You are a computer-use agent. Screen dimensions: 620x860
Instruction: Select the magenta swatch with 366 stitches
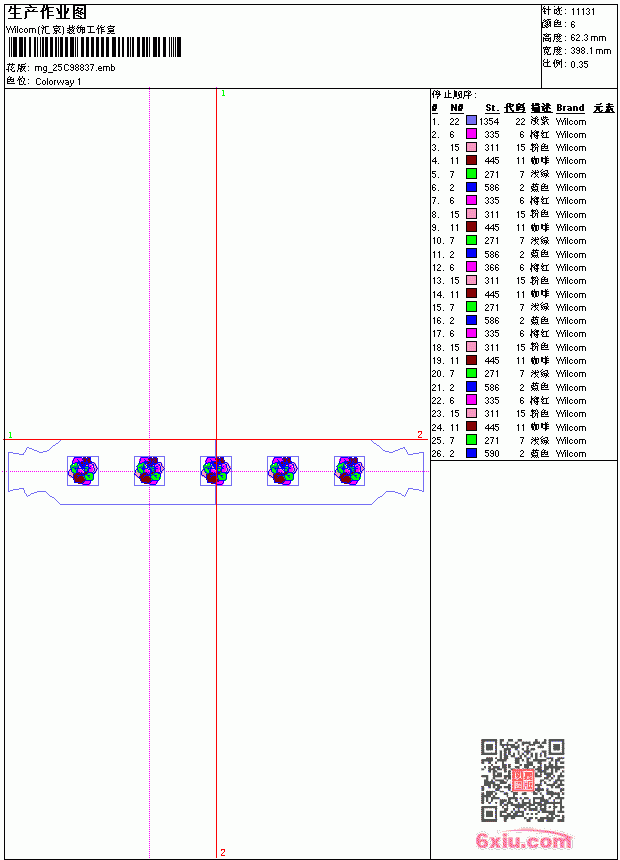[x=471, y=267]
